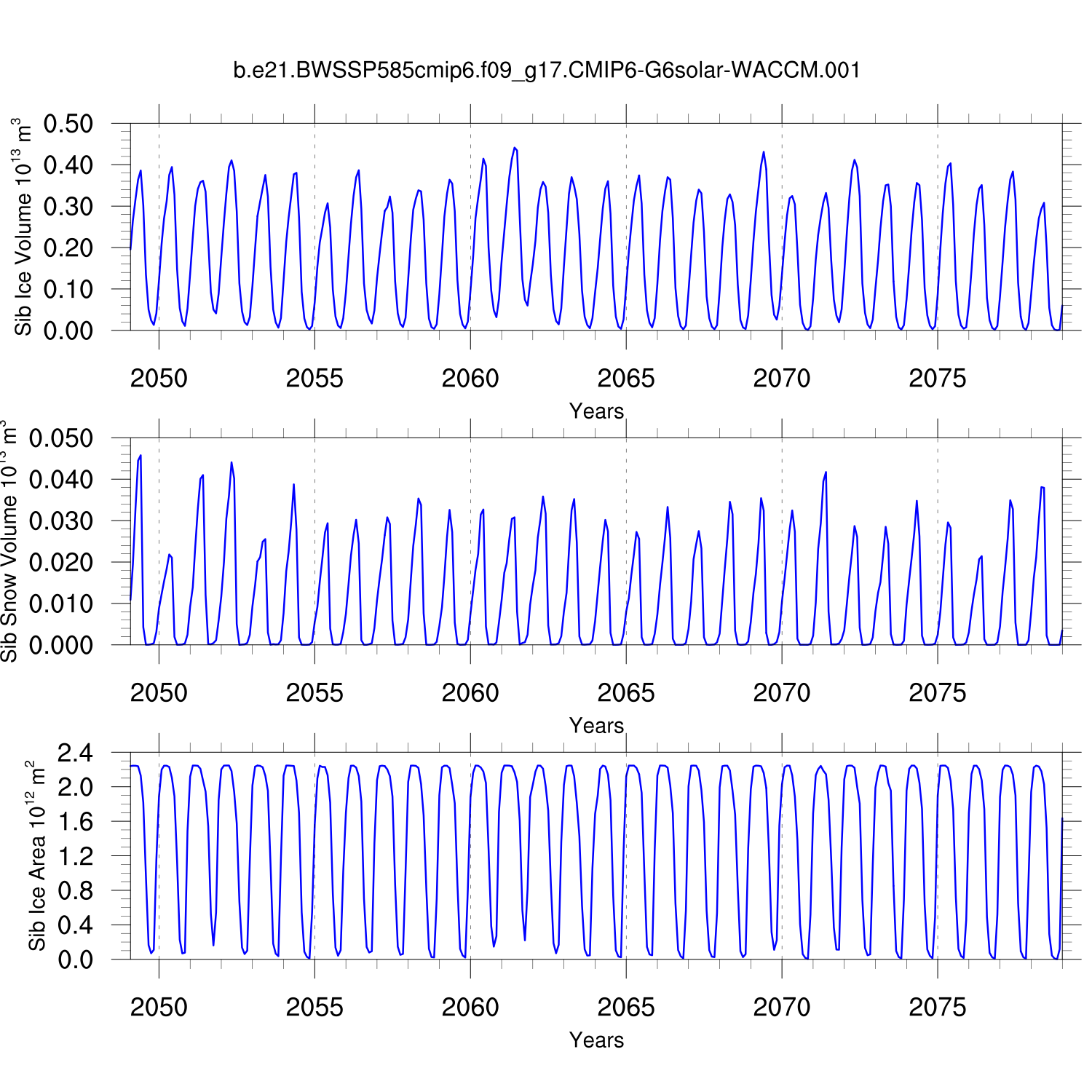Pick the snow volume peak near 2071
Screen dimensions: 1092x1092
[x=826, y=472]
